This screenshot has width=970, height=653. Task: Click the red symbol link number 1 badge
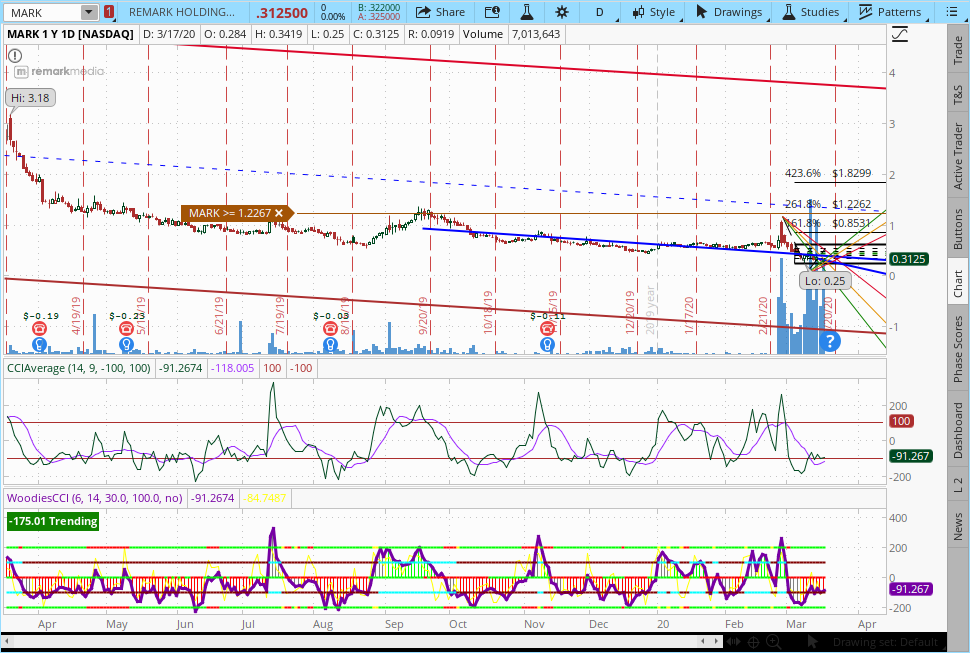click(x=109, y=12)
